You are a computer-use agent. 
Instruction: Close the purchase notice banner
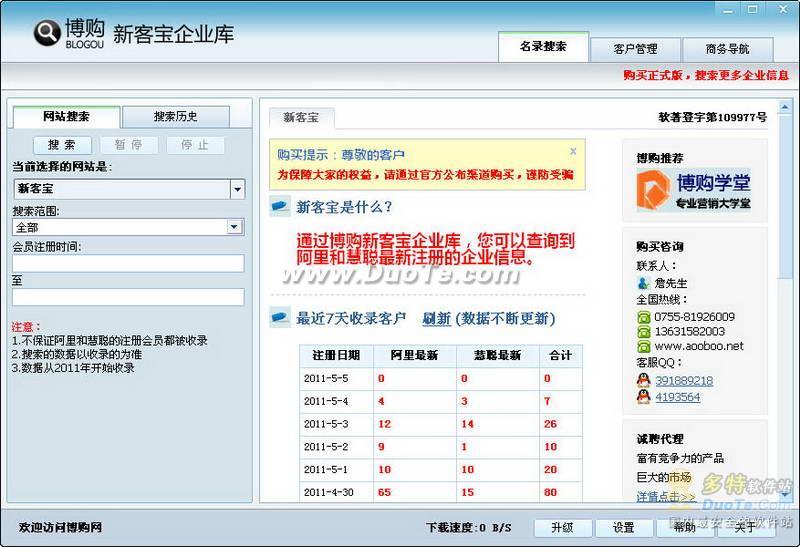pyautogui.click(x=573, y=151)
